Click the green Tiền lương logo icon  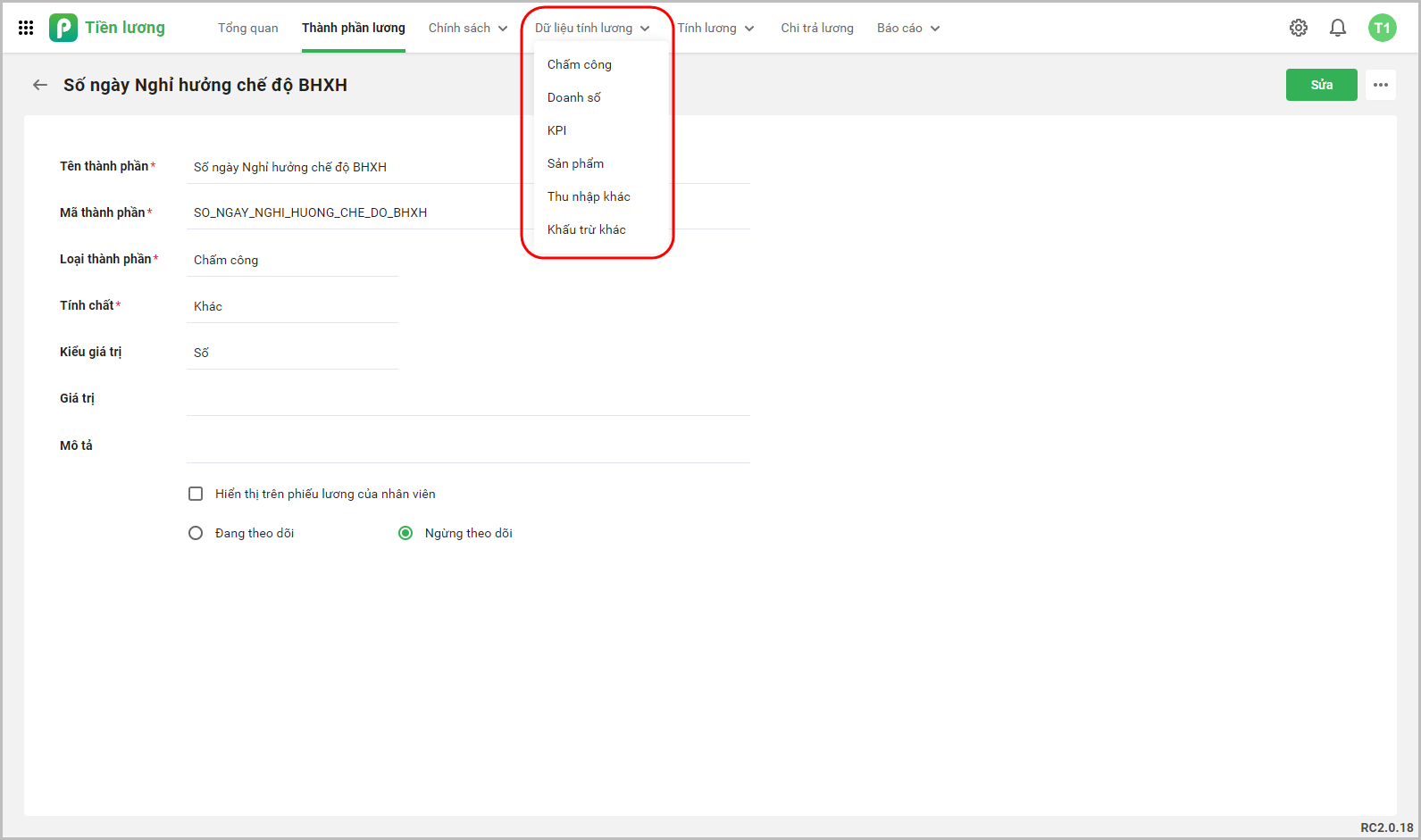click(63, 28)
